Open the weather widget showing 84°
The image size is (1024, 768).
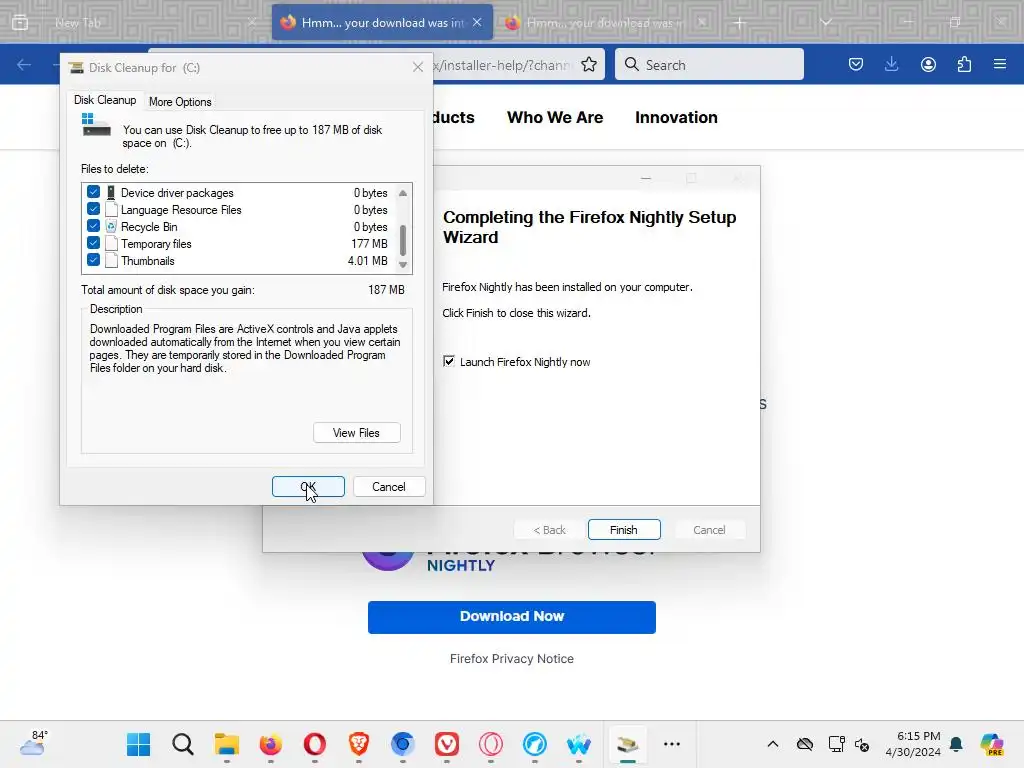pyautogui.click(x=33, y=744)
